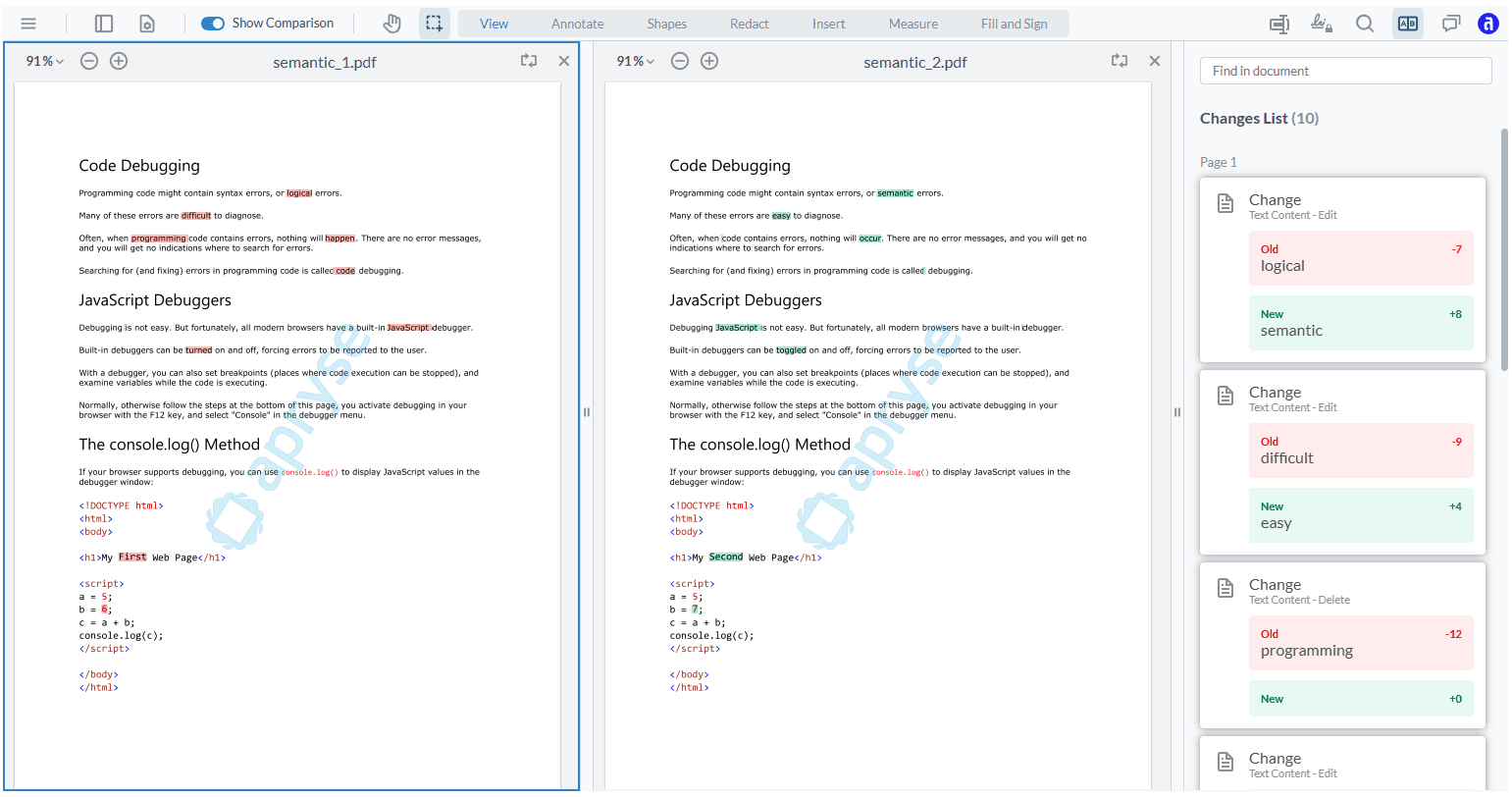The image size is (1512, 797).
Task: Open the 91% zoom dropdown on semantic_2.pdf
Action: coord(635,61)
